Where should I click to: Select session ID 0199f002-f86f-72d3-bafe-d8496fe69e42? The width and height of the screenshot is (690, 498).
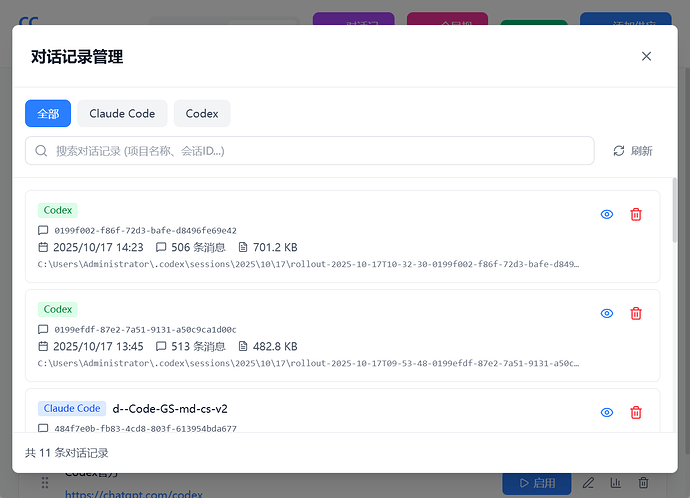click(146, 231)
